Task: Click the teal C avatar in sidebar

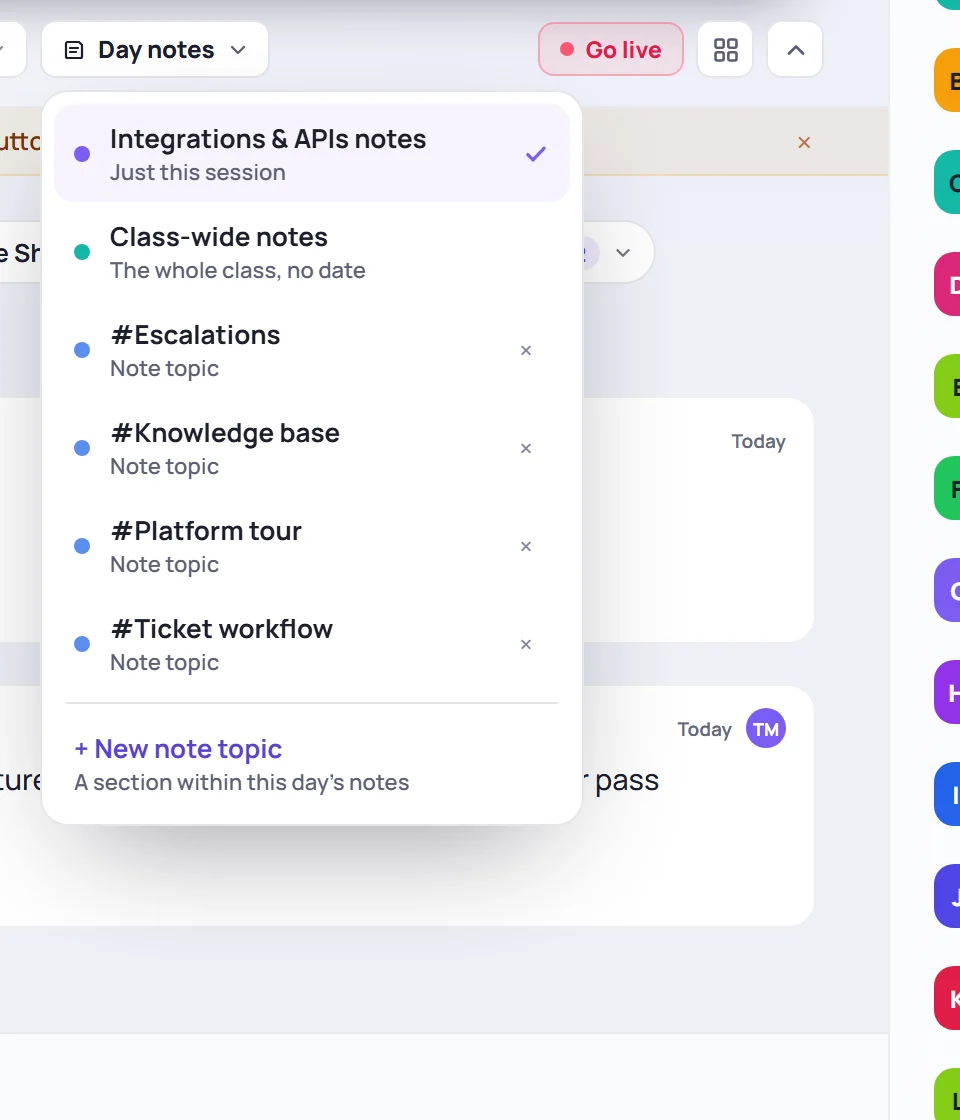Action: 949,182
